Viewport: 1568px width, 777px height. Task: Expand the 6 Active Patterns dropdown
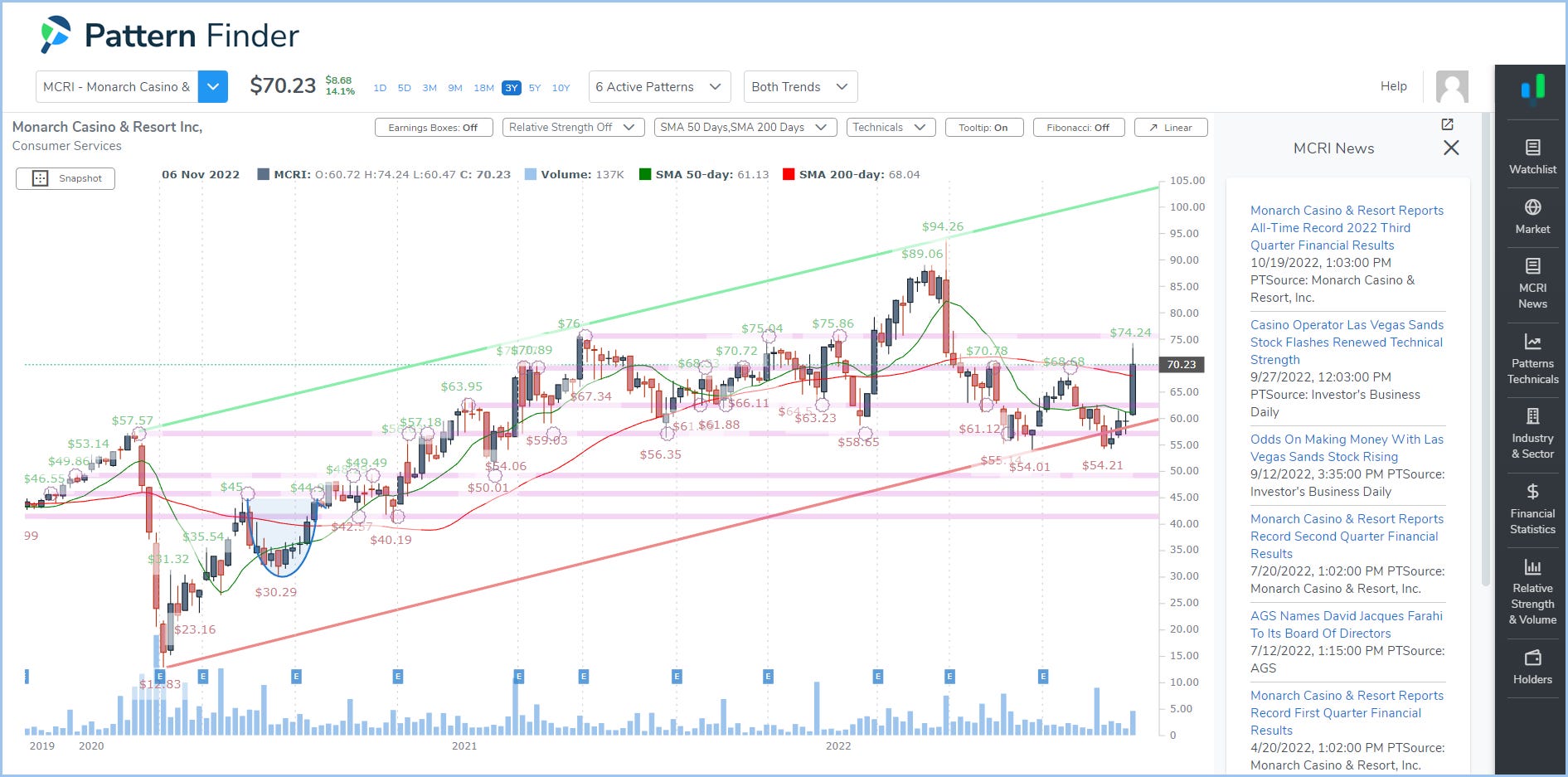pyautogui.click(x=659, y=86)
